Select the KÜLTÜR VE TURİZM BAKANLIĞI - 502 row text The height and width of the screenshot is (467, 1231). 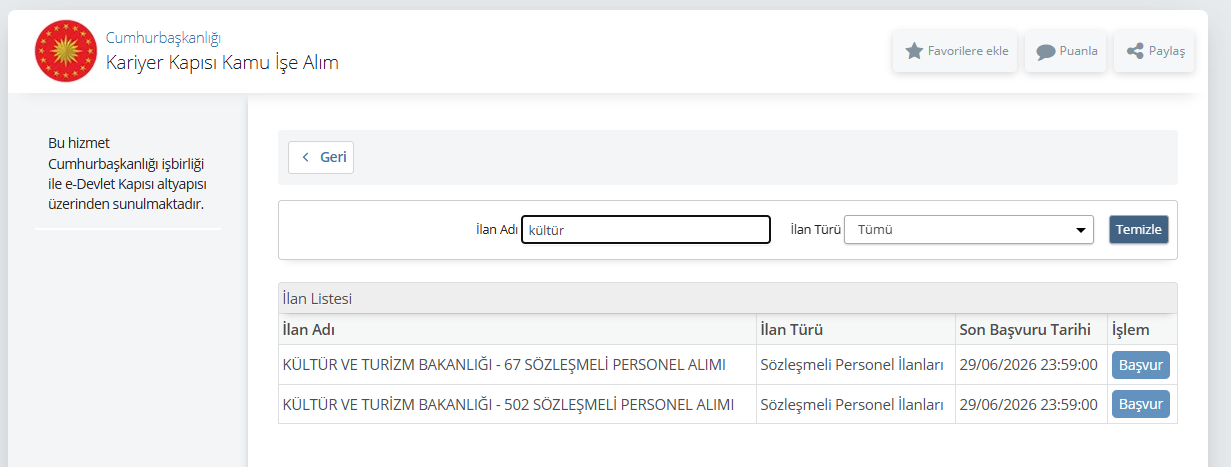click(508, 405)
